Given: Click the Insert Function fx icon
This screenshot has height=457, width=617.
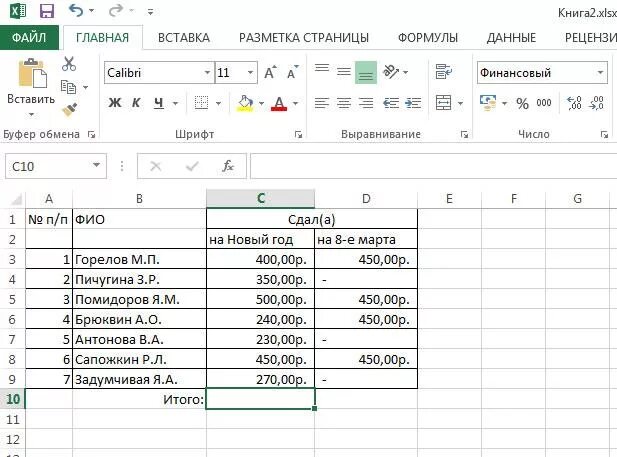Looking at the screenshot, I should [x=228, y=166].
